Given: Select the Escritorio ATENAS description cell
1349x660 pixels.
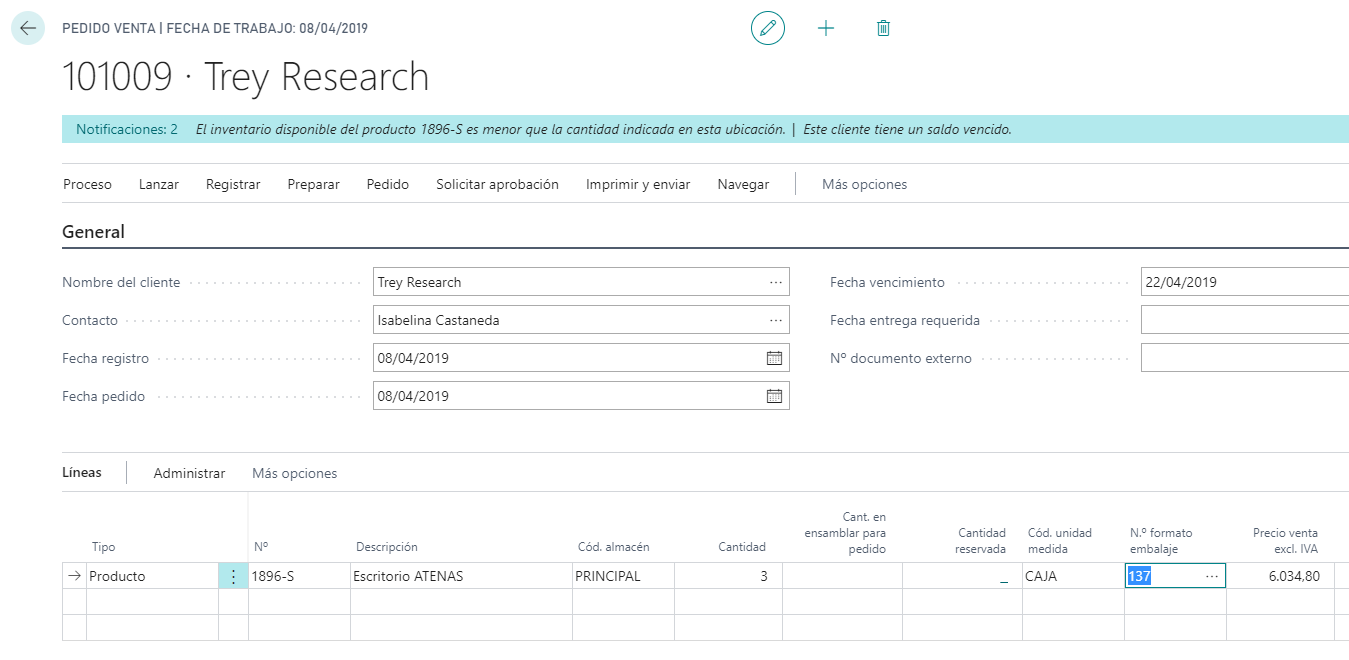Looking at the screenshot, I should point(461,576).
